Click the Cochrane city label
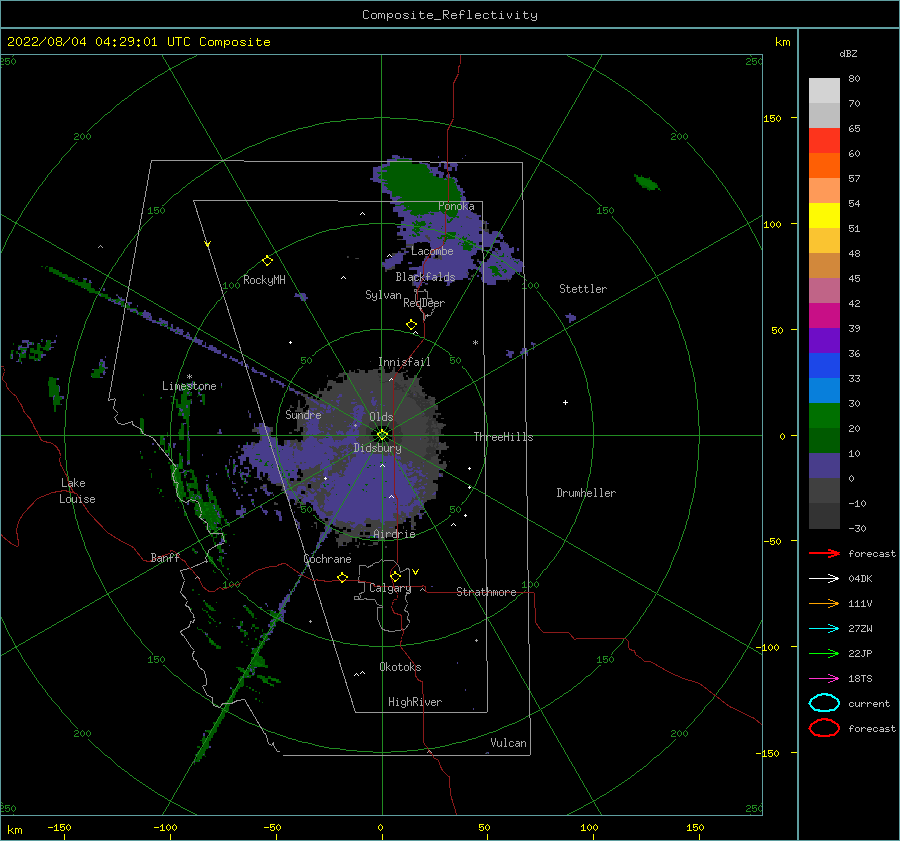The image size is (900, 841). [x=327, y=559]
